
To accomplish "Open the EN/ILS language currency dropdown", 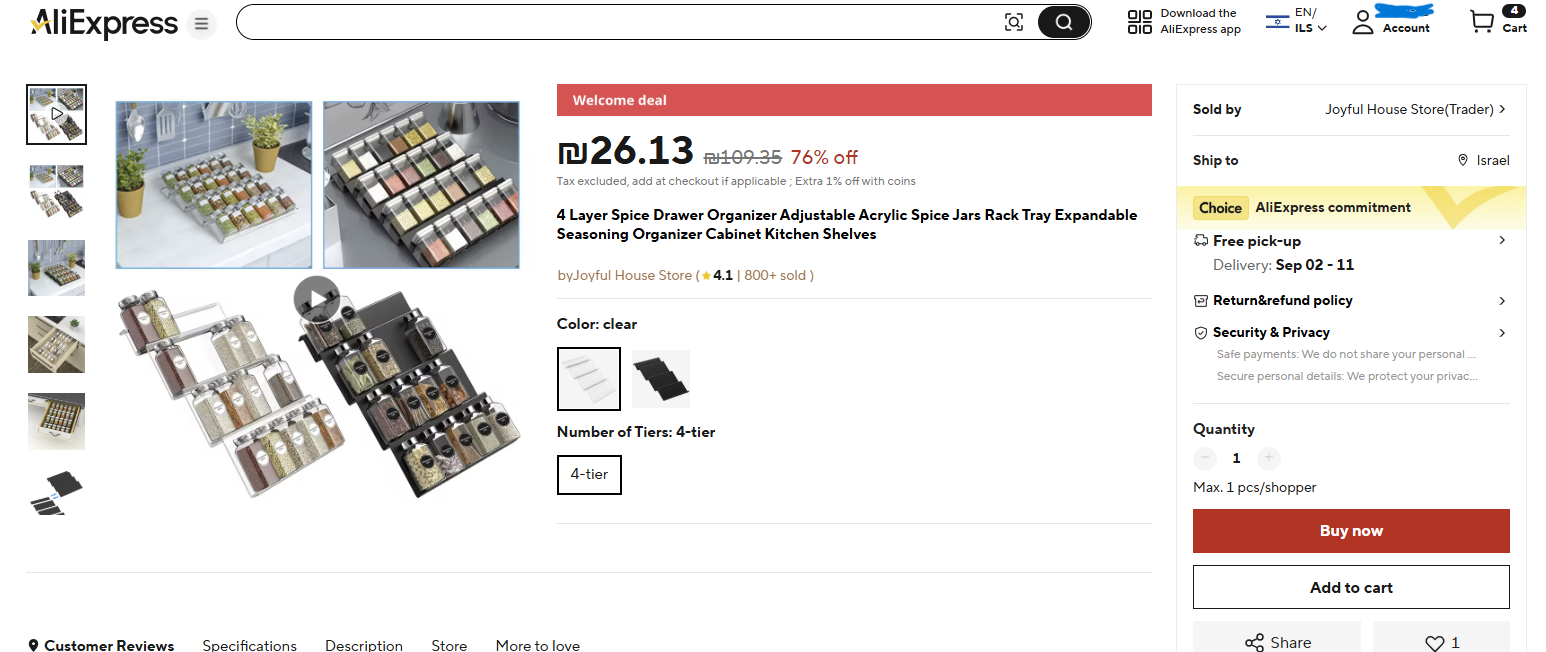I will click(x=1297, y=21).
